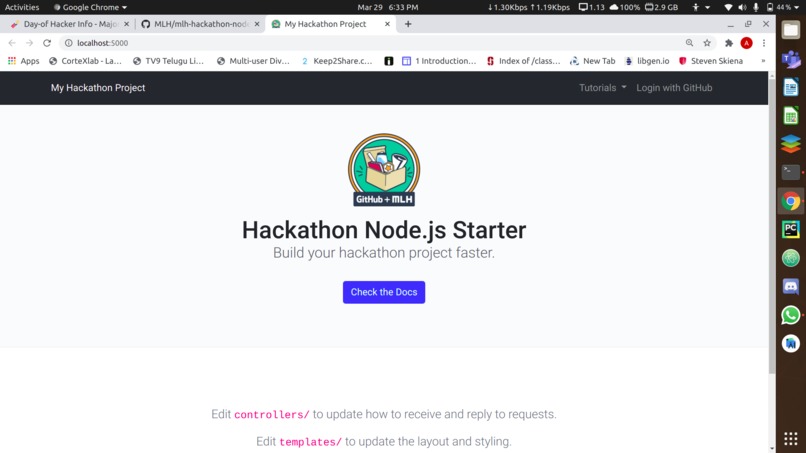Show Applications grid in dock
Viewport: 806px width, 453px height.
pos(791,439)
